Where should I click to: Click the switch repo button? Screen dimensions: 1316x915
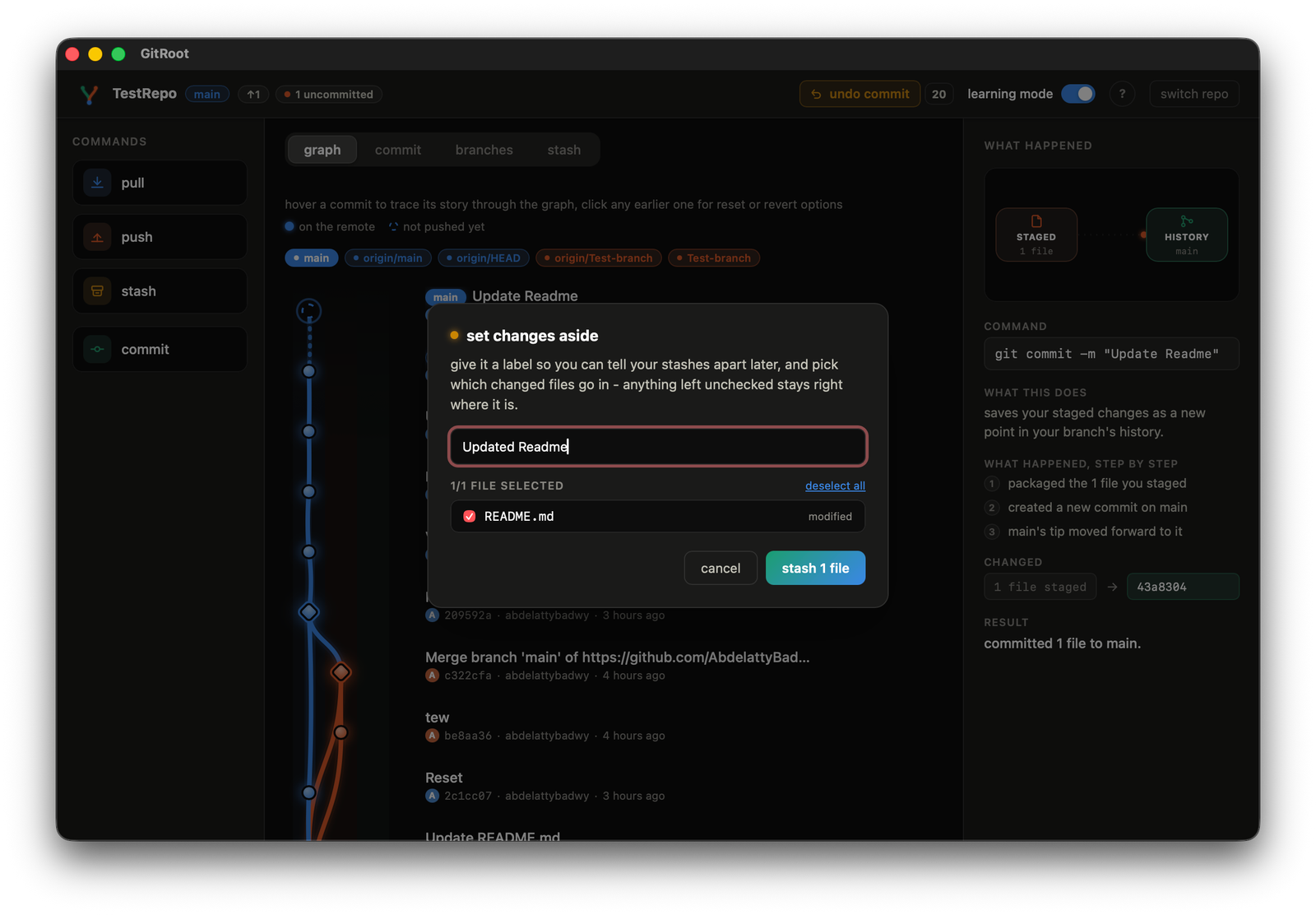point(1194,94)
